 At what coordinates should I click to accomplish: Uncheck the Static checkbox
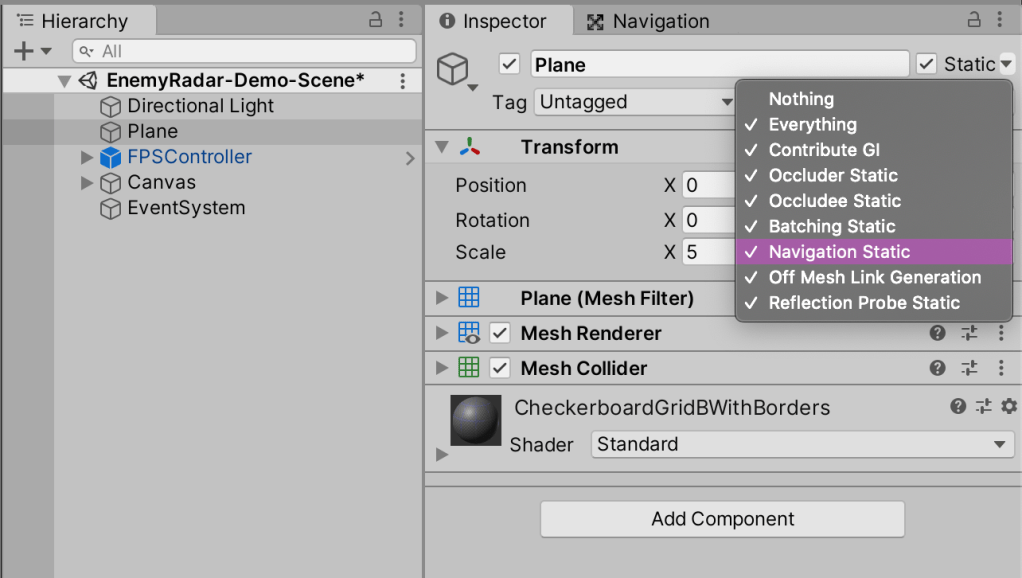(926, 64)
